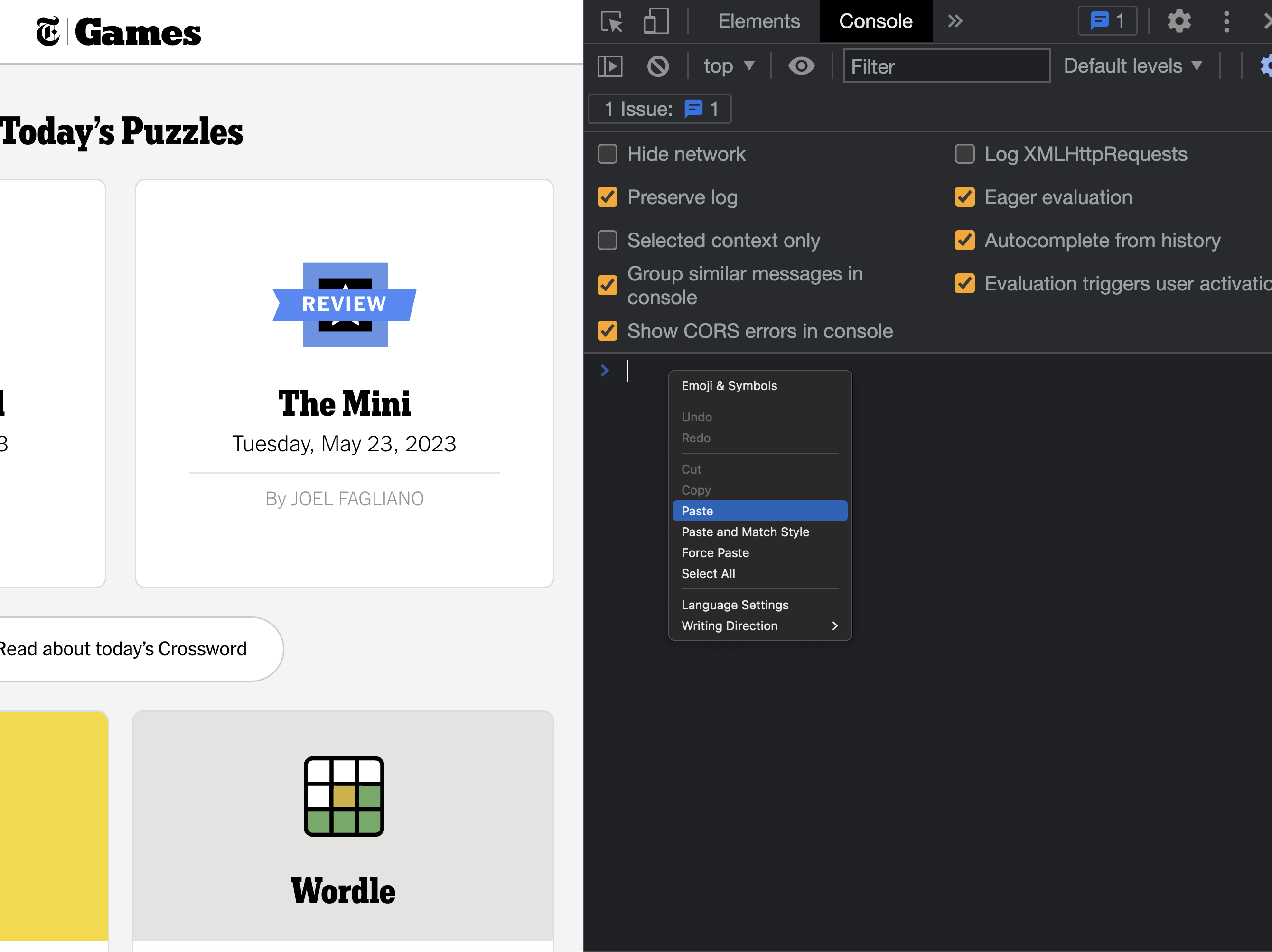Image resolution: width=1272 pixels, height=952 pixels.
Task: Create a live expression eye icon
Action: [801, 66]
